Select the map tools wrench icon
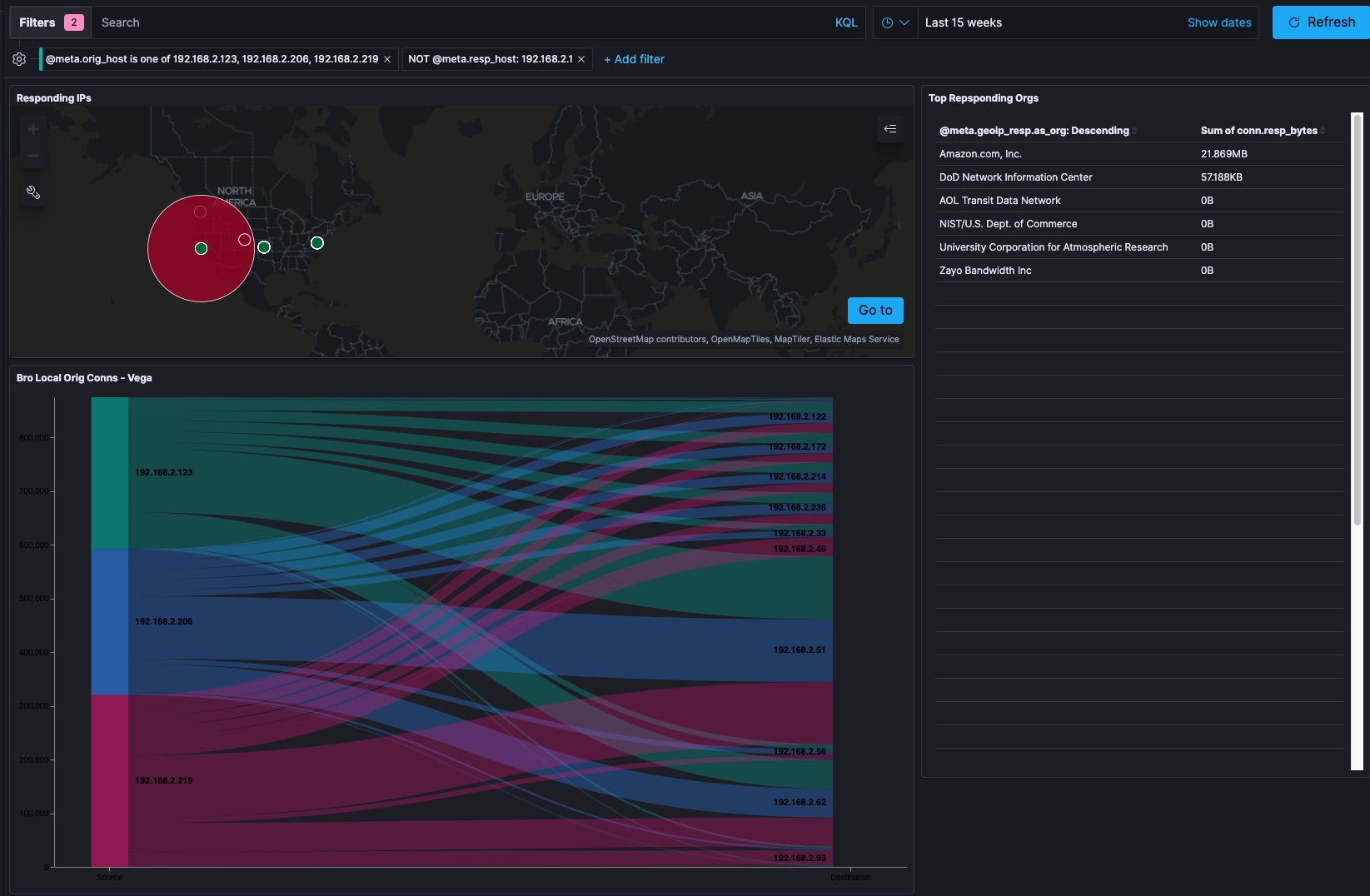This screenshot has height=896, width=1370. 33,192
